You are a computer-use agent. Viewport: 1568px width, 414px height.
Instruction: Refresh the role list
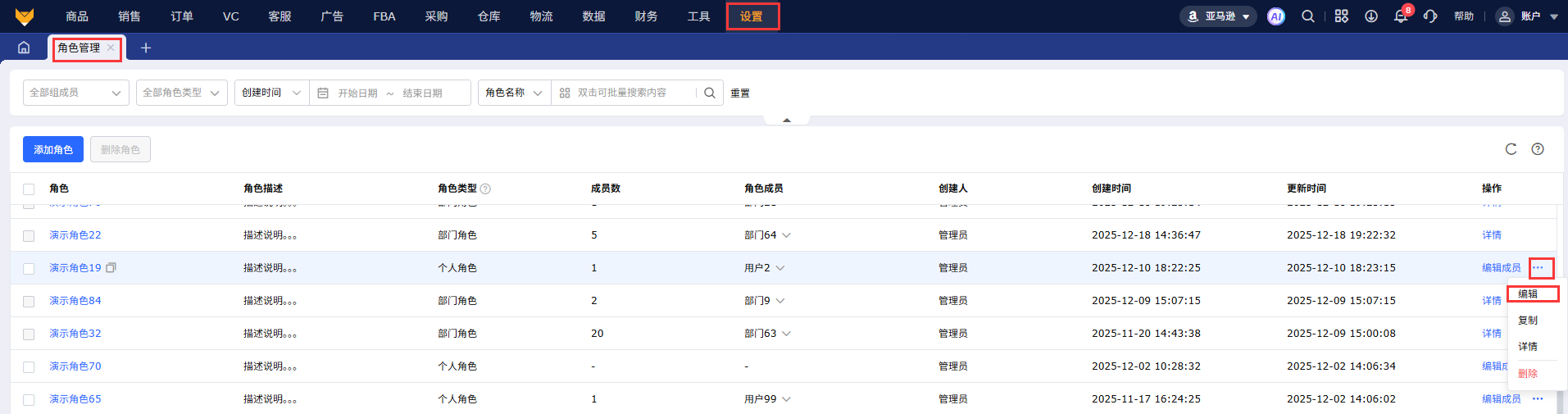[x=1511, y=149]
